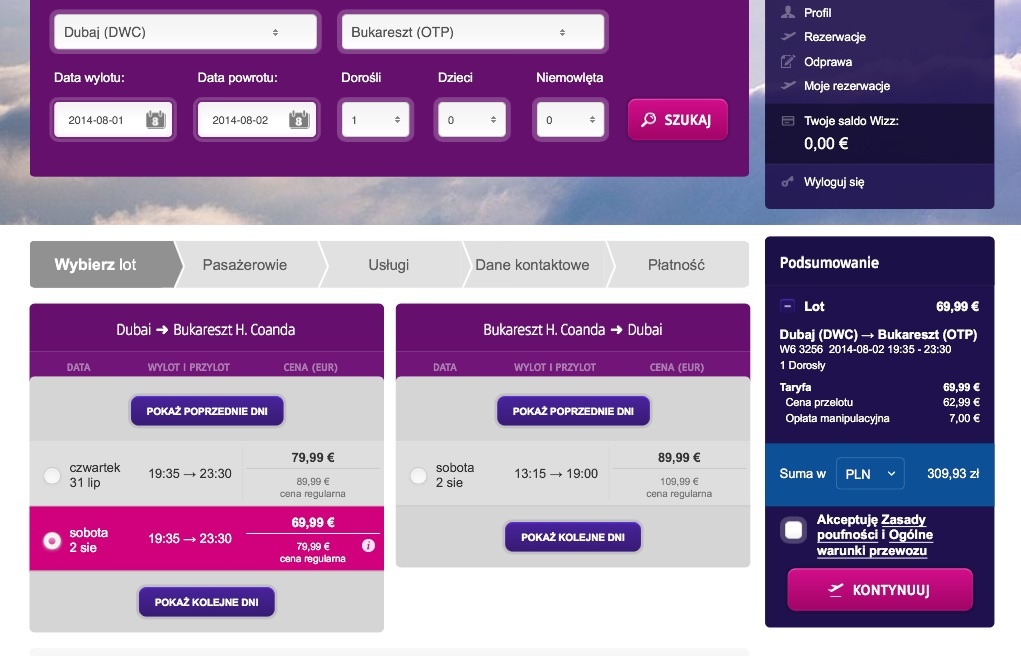Open the Bukareszt (OTP) destination dropdown
This screenshot has height=656, width=1021.
[x=473, y=32]
